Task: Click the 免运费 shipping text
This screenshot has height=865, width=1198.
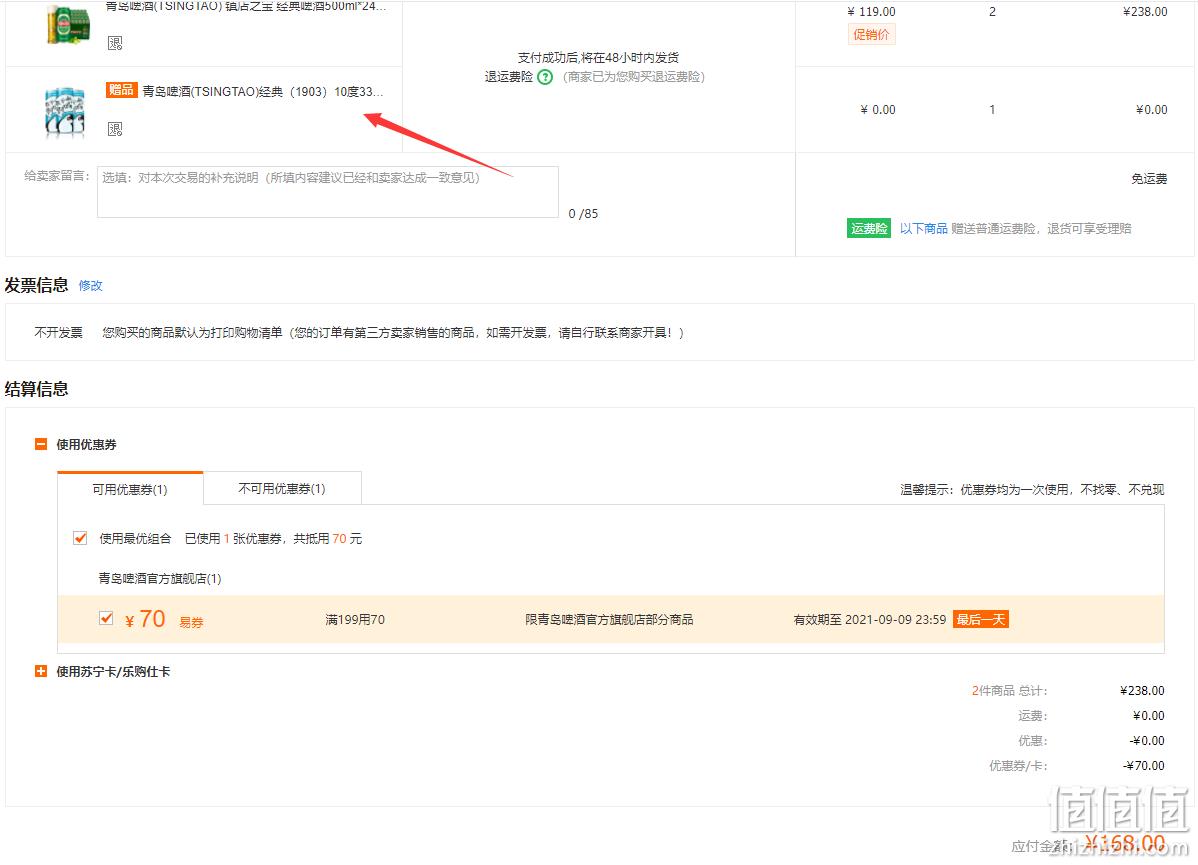Action: tap(1149, 179)
